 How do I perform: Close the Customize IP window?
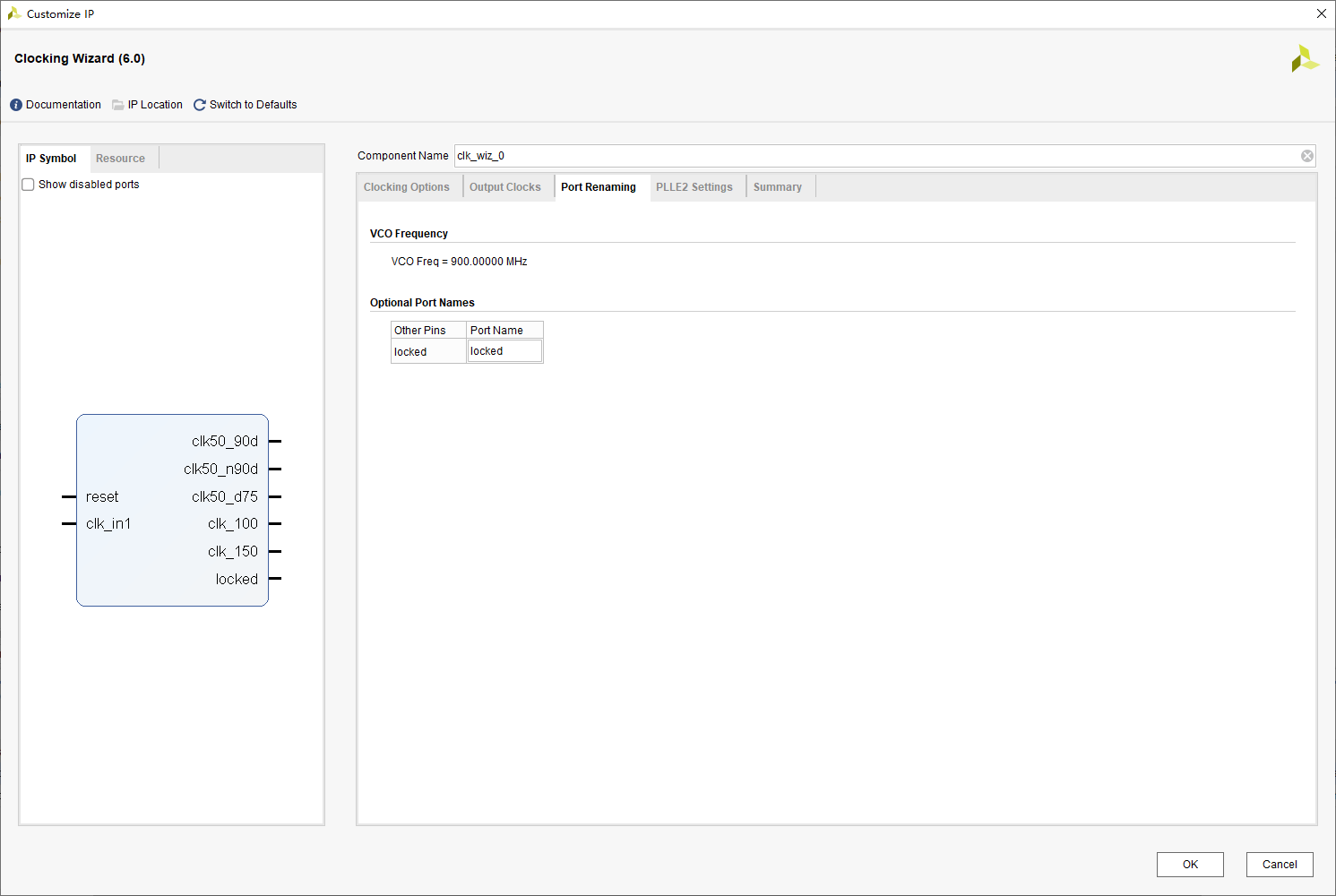[x=1321, y=13]
